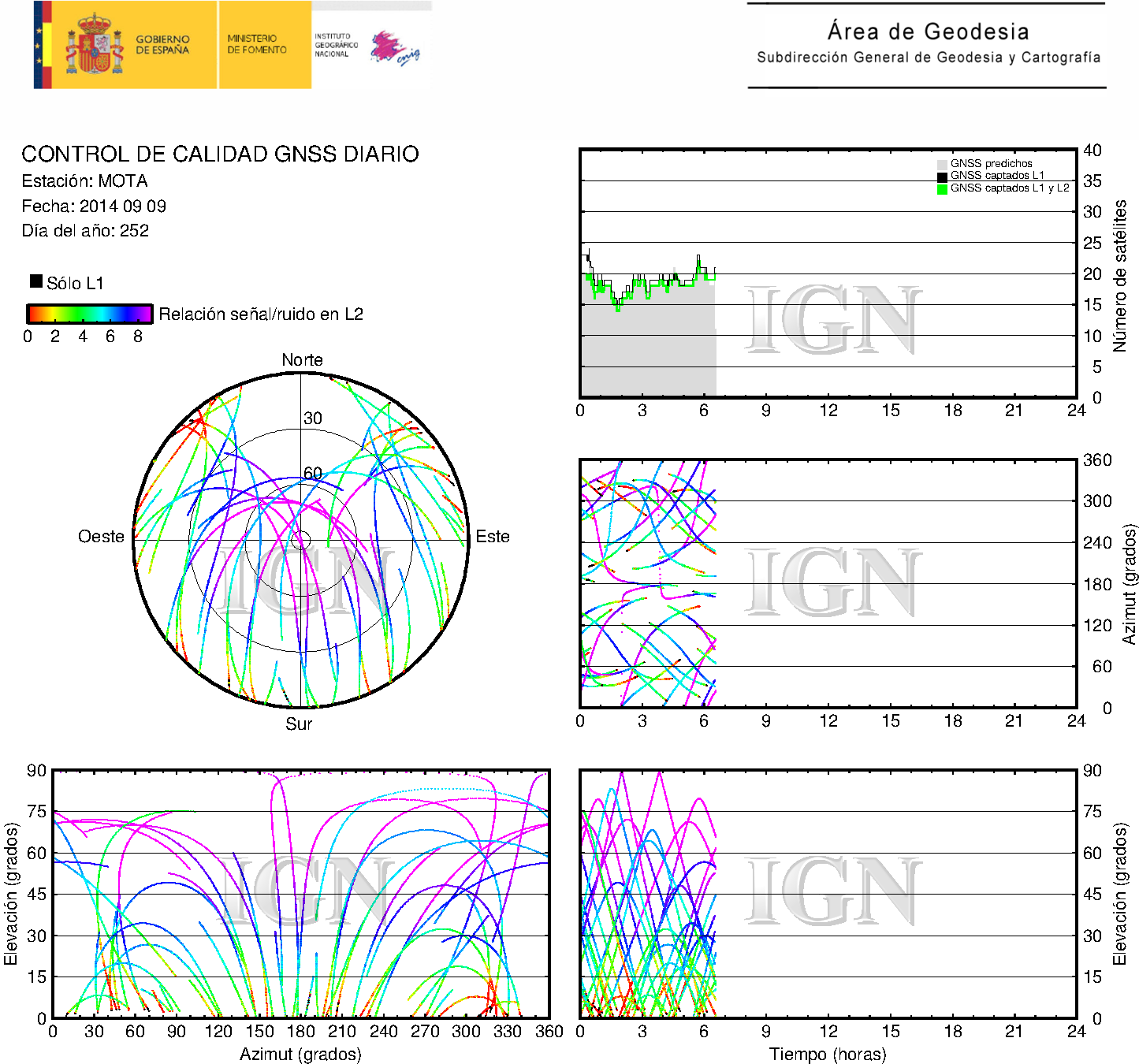Click the Azimut (grados) label under elevation chart
This screenshot has height=1064, width=1139.
click(x=300, y=1054)
